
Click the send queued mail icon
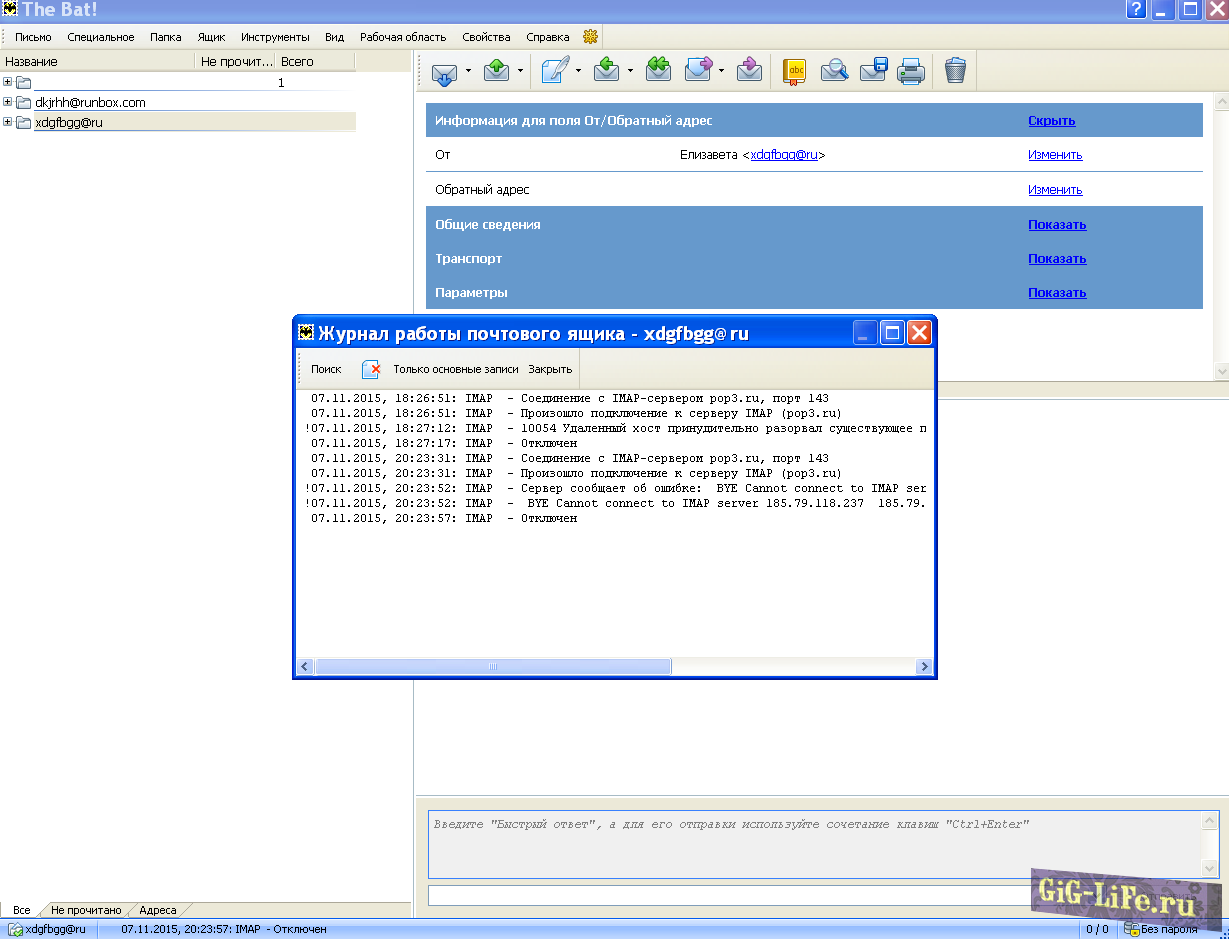[x=497, y=71]
